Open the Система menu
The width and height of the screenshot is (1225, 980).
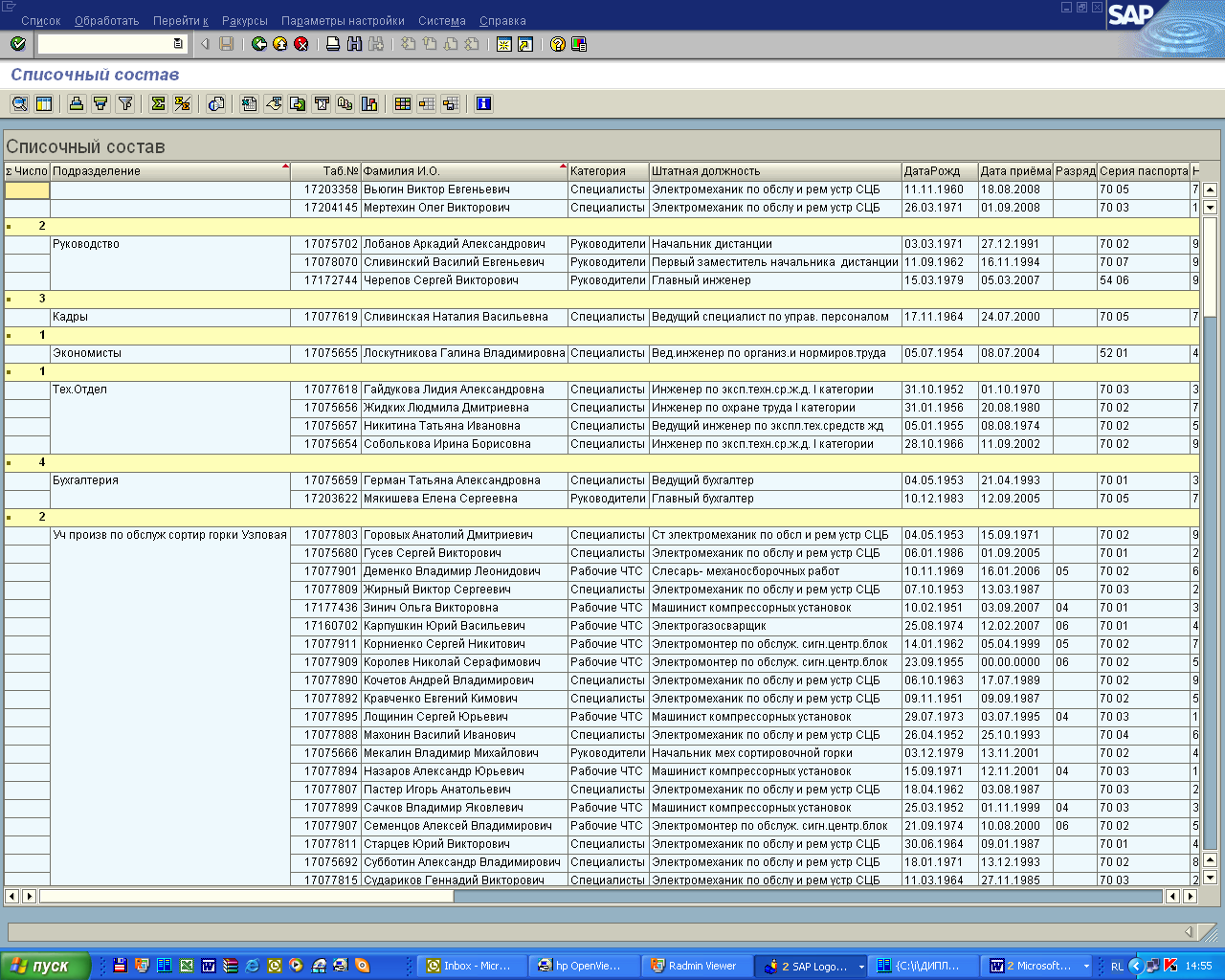point(442,21)
